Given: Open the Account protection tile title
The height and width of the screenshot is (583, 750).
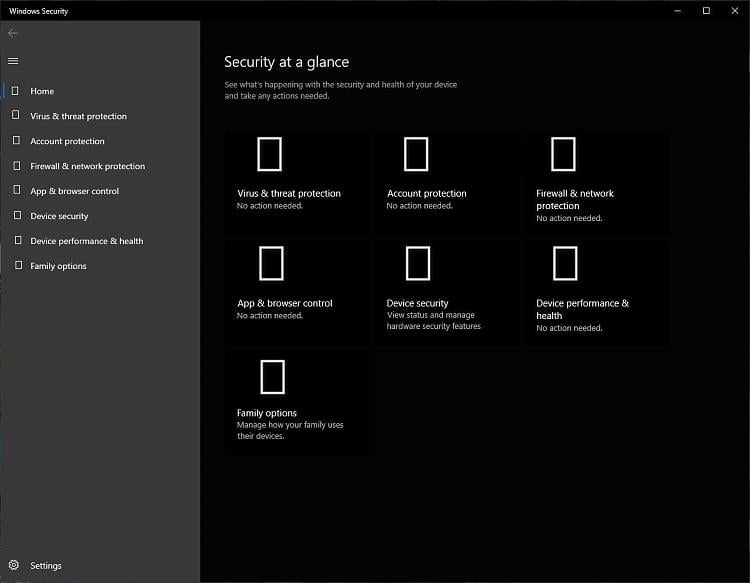Looking at the screenshot, I should pyautogui.click(x=427, y=193).
